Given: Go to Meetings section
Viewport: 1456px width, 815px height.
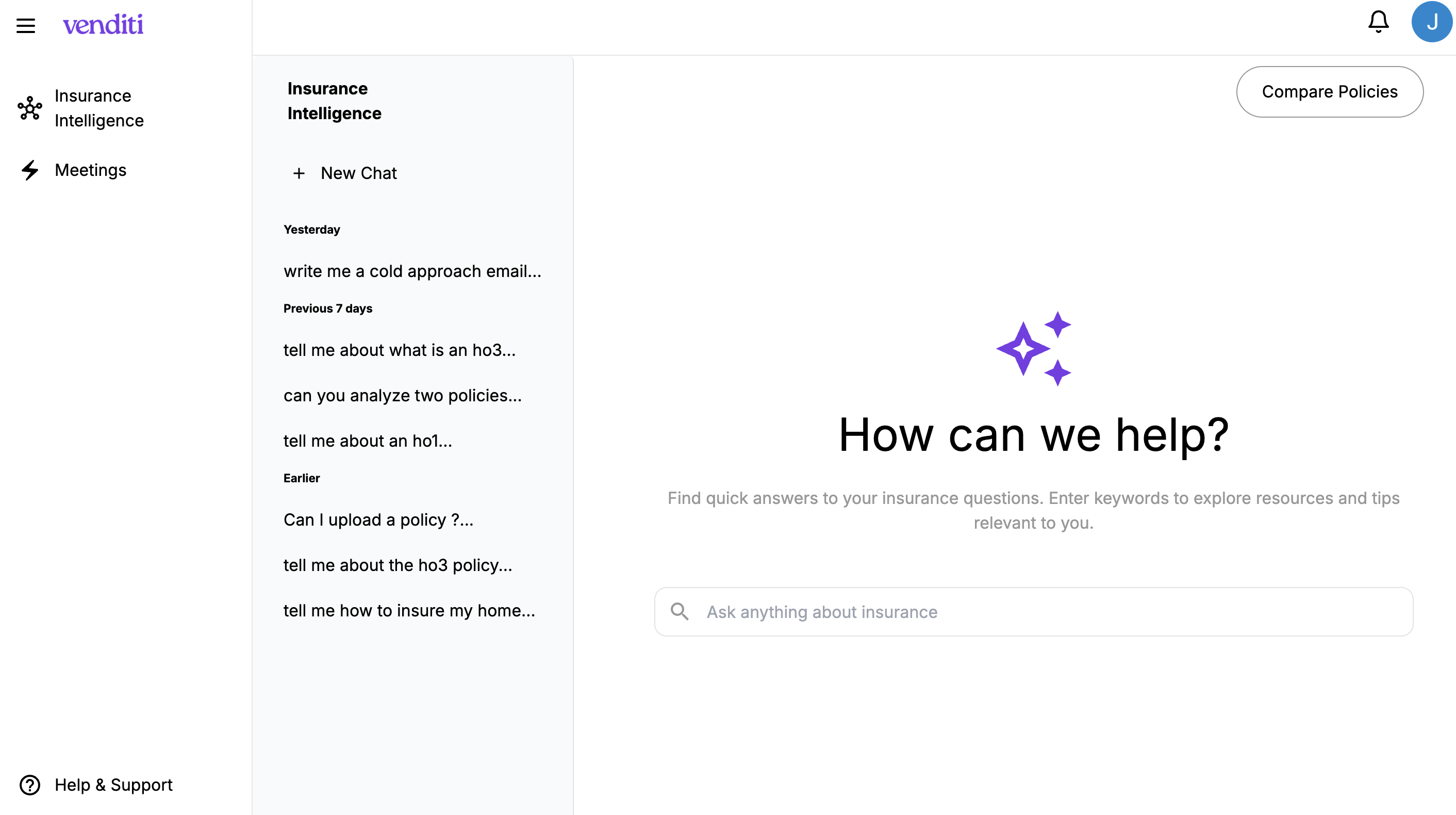Looking at the screenshot, I should coord(90,170).
